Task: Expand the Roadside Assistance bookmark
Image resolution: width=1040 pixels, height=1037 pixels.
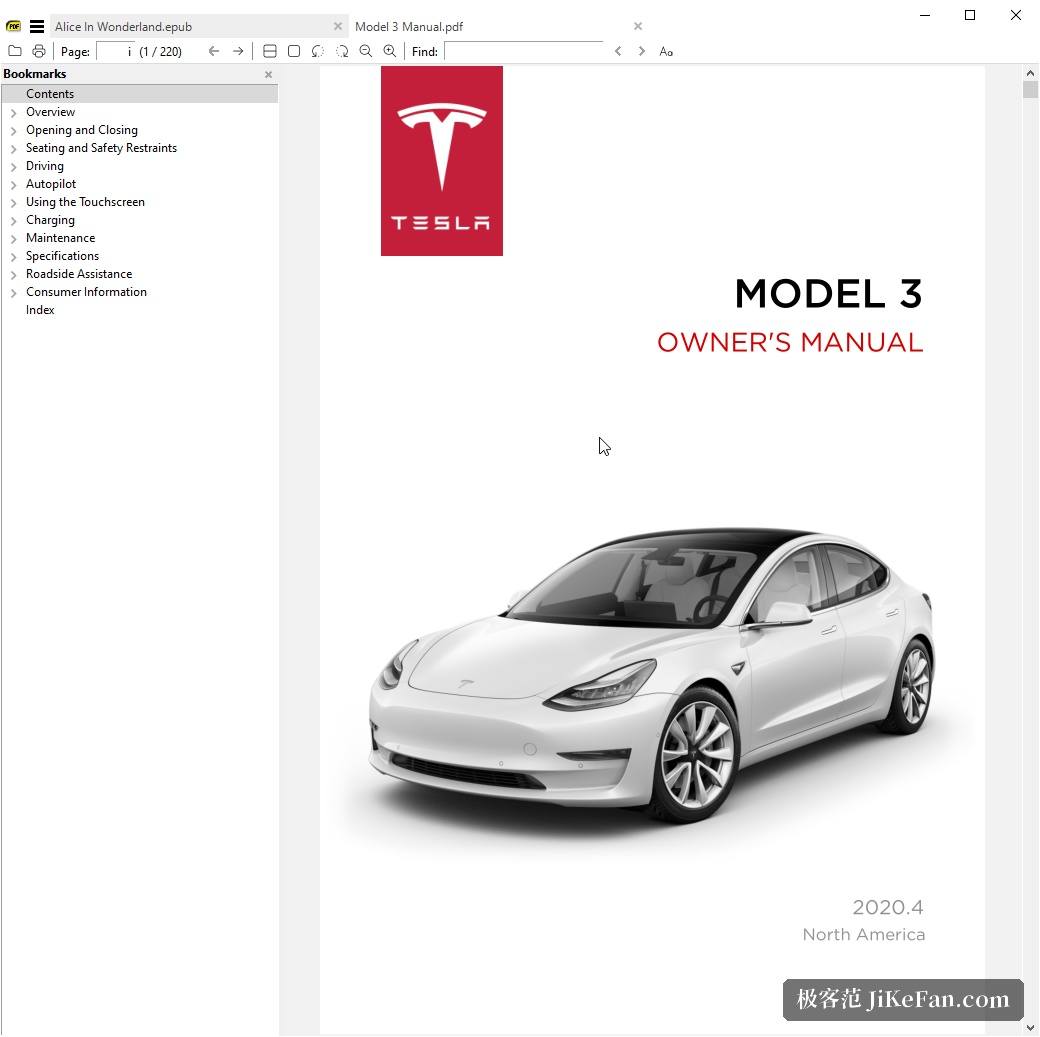Action: (13, 275)
